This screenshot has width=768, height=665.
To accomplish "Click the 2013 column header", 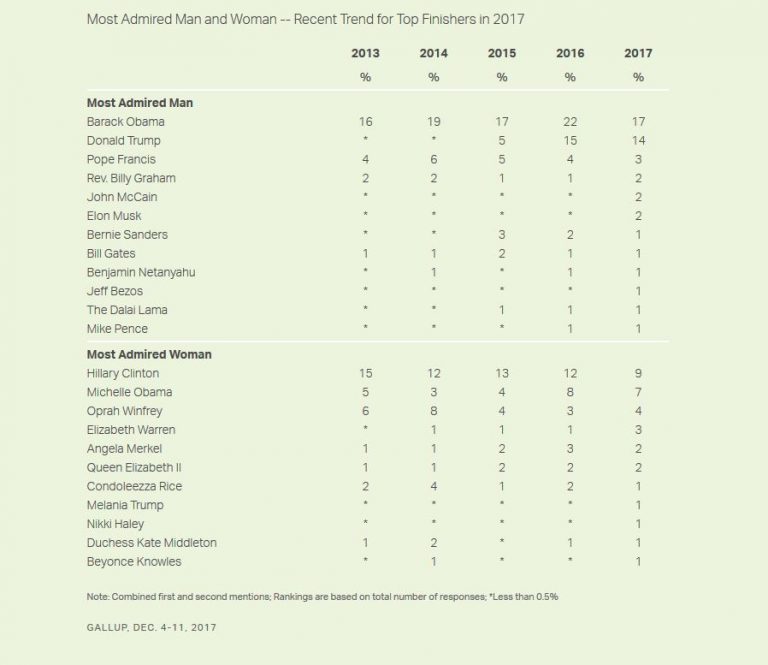I will 365,54.
